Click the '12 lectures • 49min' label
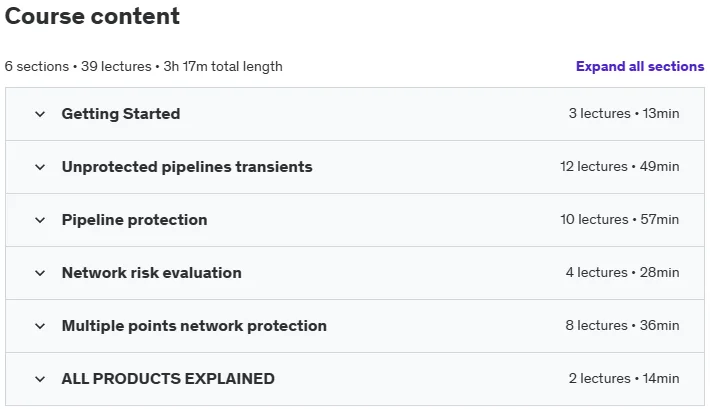This screenshot has width=710, height=409. pyautogui.click(x=619, y=166)
